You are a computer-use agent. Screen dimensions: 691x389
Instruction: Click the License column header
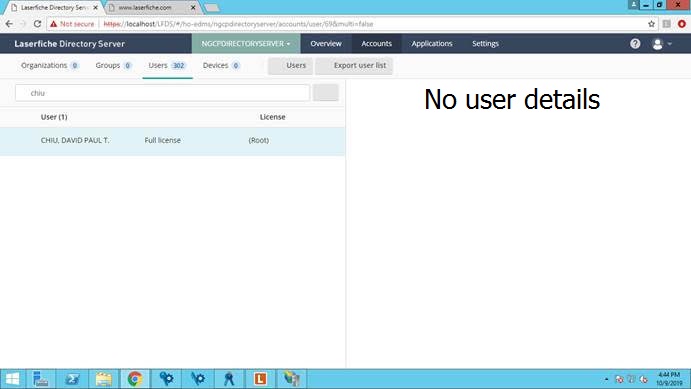click(x=272, y=117)
